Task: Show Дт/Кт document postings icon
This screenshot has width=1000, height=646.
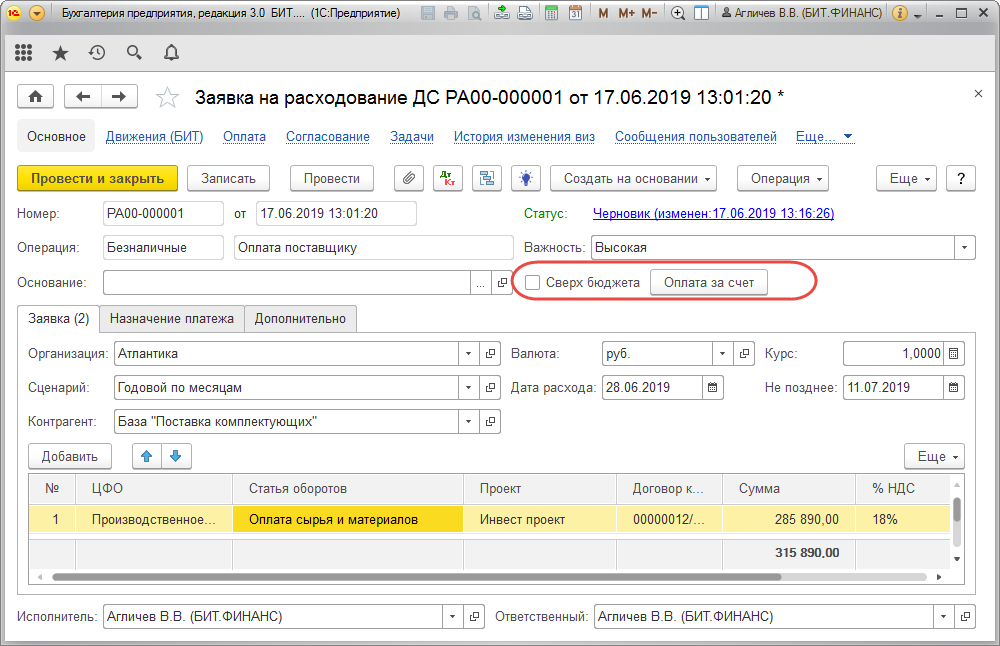Action: (x=446, y=178)
